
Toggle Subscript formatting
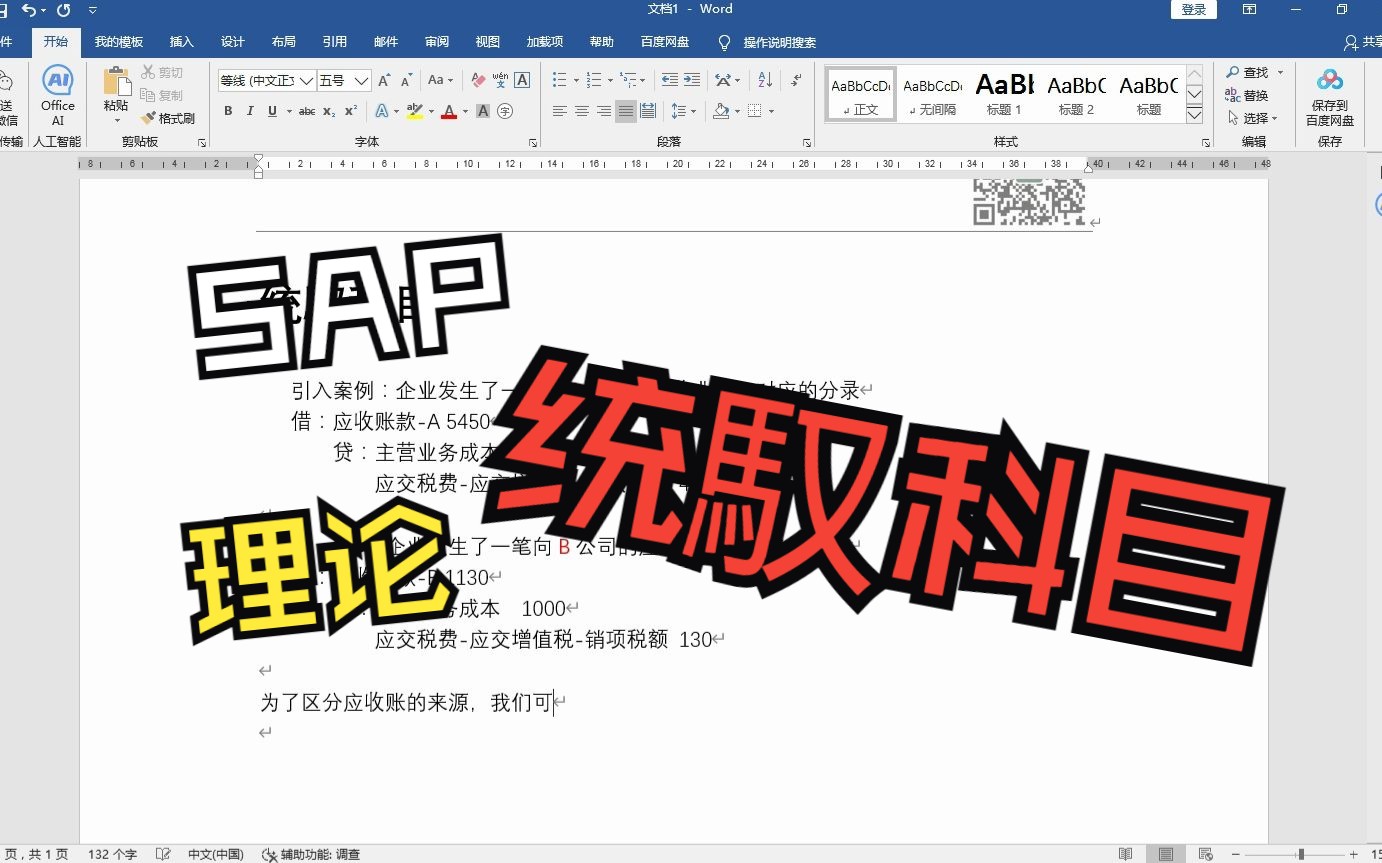329,111
